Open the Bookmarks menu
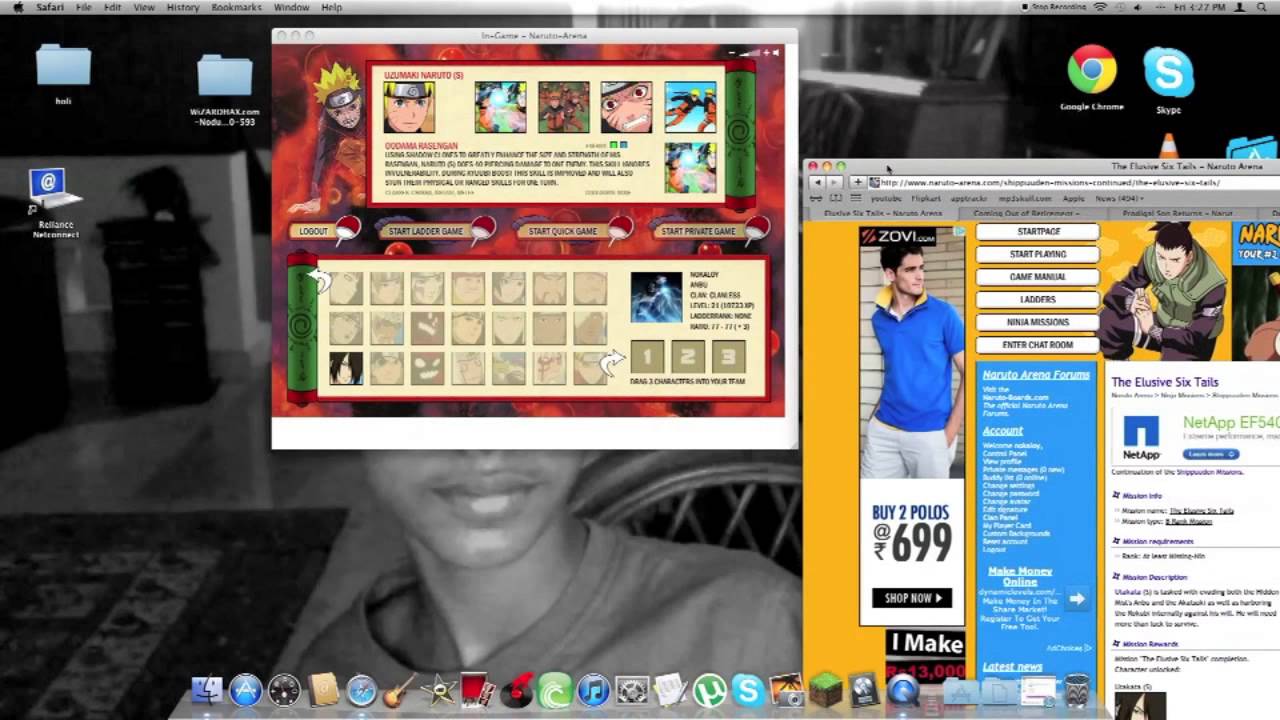 [x=236, y=7]
